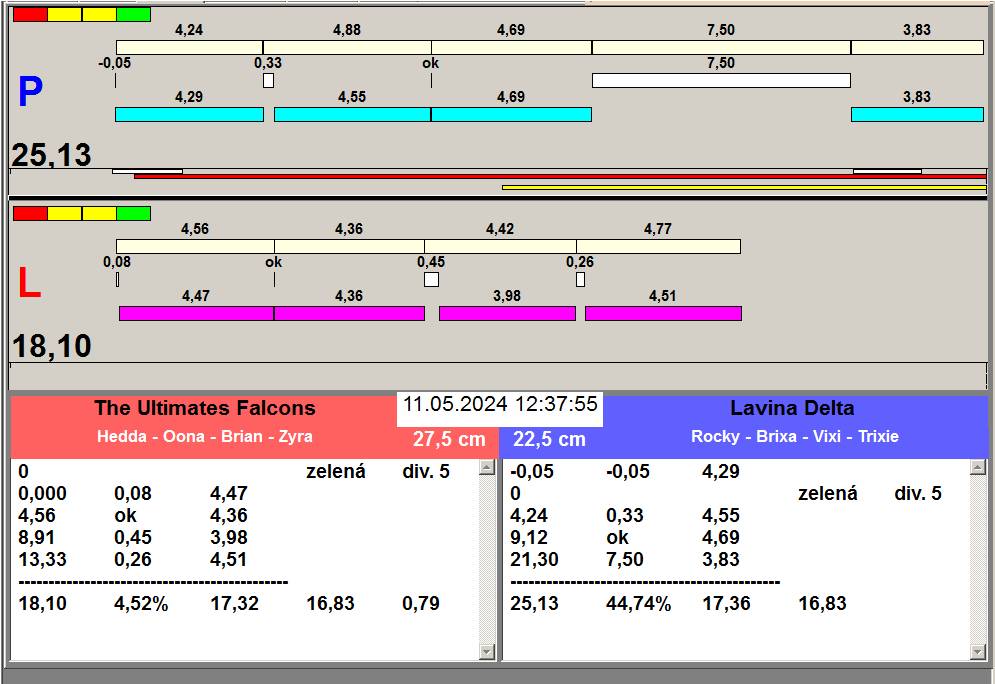Click the -0,05 start label in lane P
Viewport: 995px width, 684px height.
coord(114,63)
